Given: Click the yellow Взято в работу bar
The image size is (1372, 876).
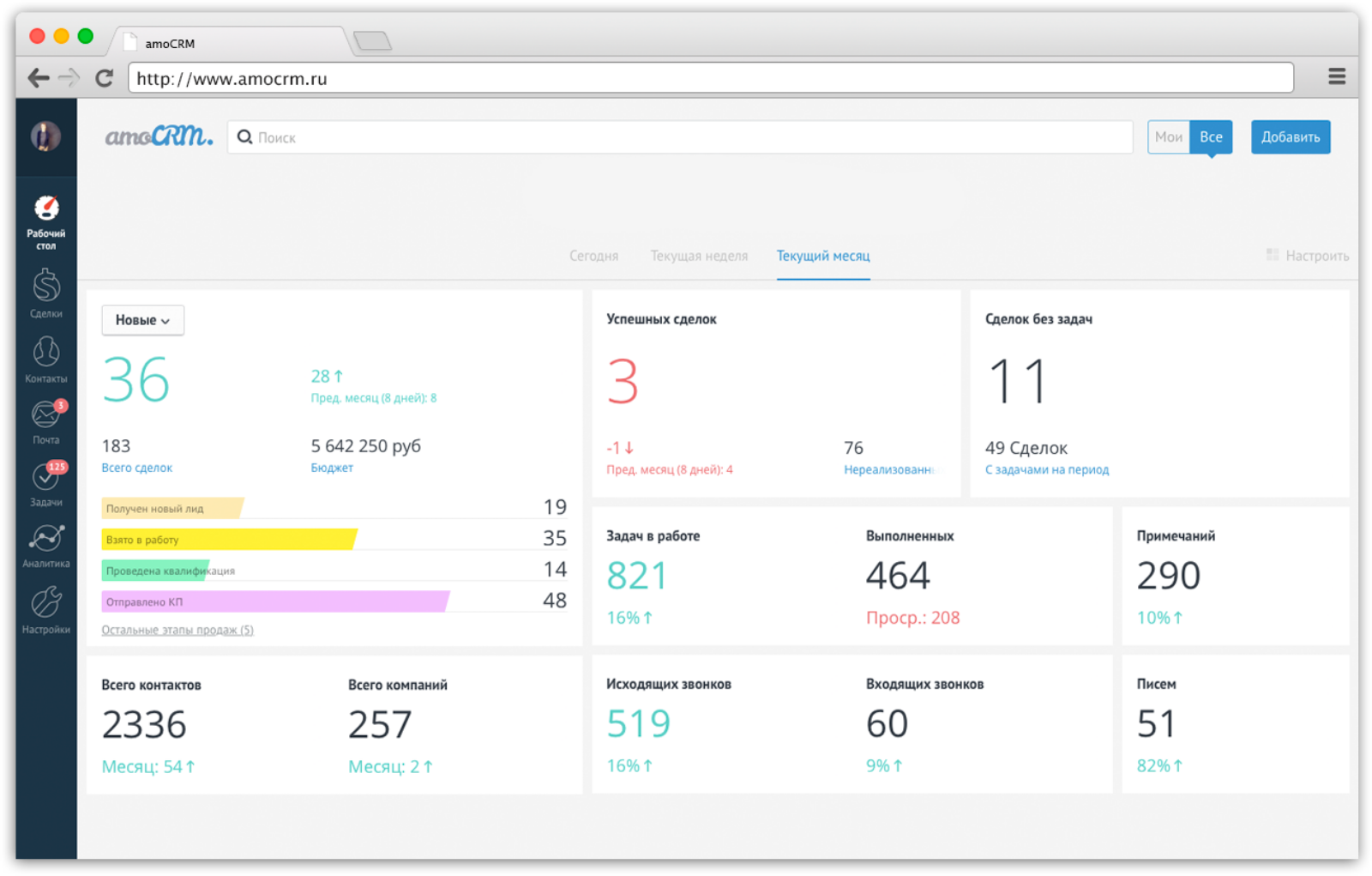Looking at the screenshot, I should (x=229, y=540).
